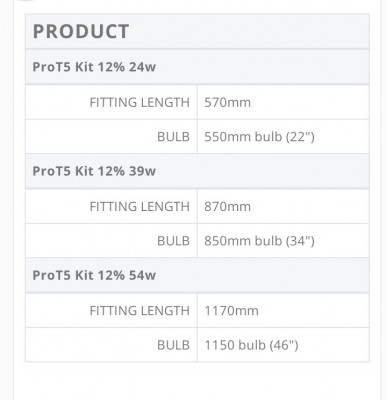Click BULB label under 39w kit
Image resolution: width=387 pixels, height=400 pixels.
pyautogui.click(x=173, y=241)
